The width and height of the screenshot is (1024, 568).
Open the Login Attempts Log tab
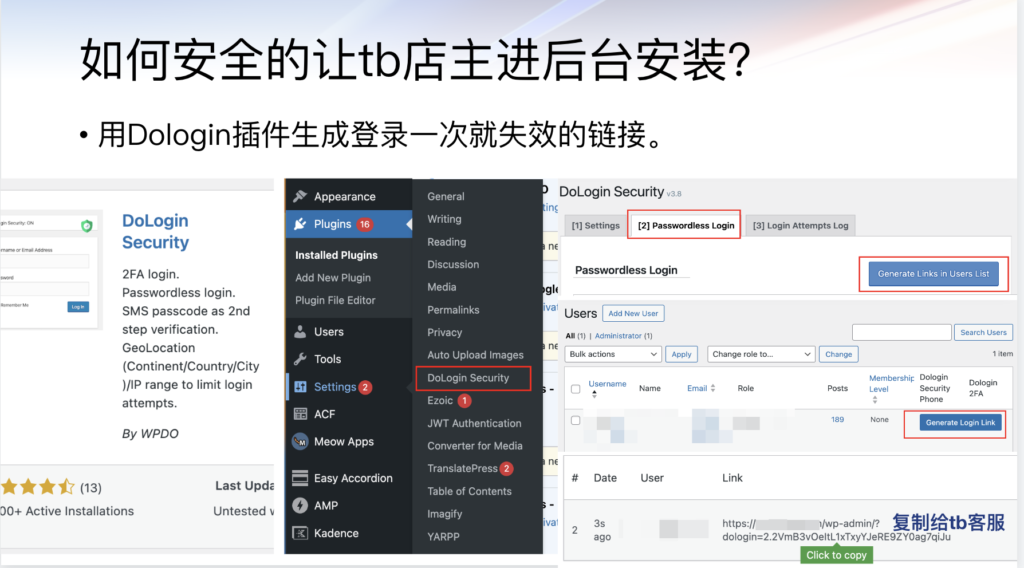(800, 226)
